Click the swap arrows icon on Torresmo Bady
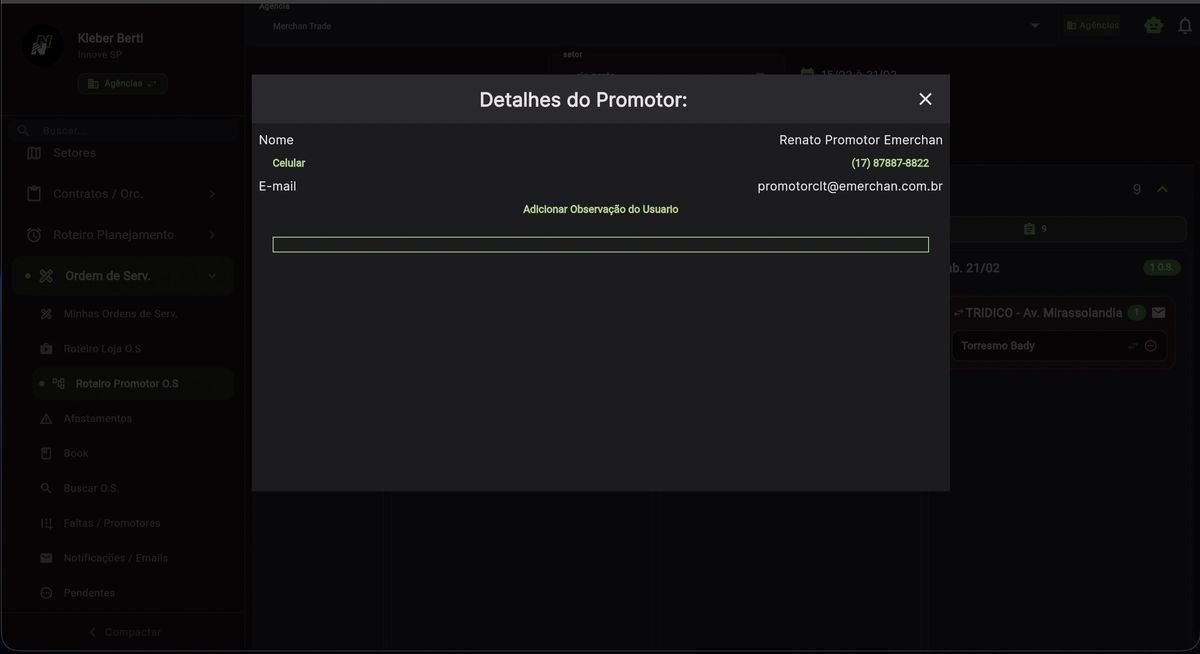The image size is (1200, 654). 1133,346
